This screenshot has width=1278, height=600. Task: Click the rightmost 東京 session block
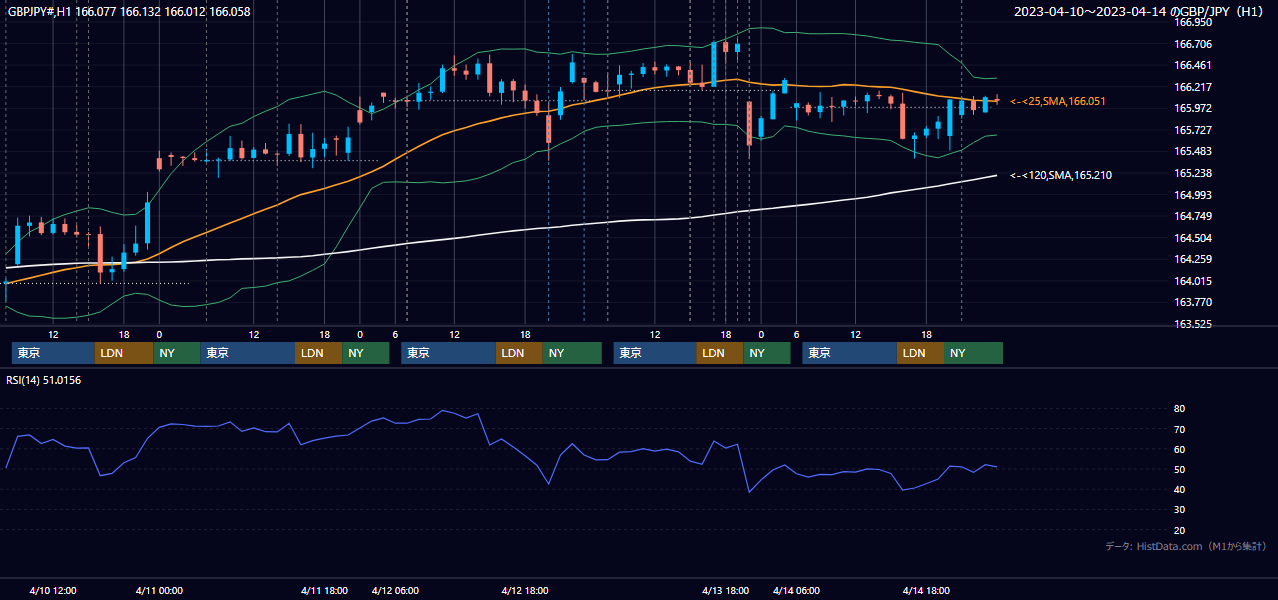point(849,353)
